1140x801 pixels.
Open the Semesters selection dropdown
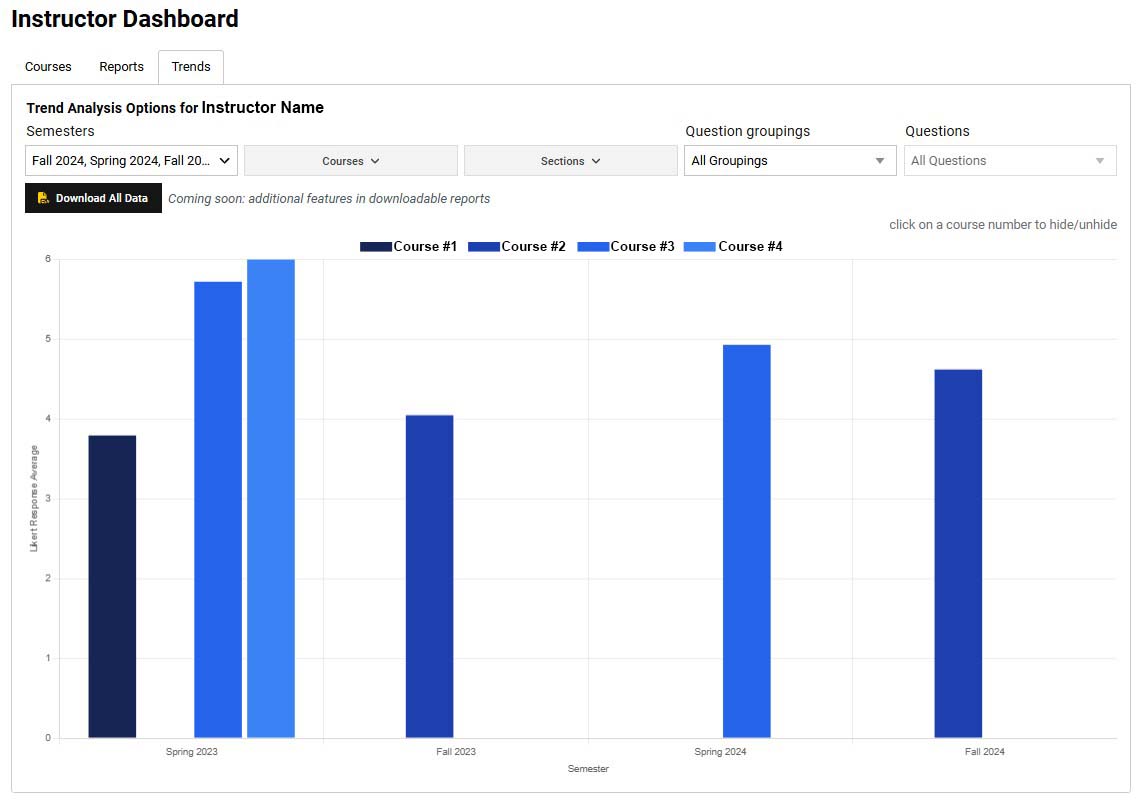130,159
